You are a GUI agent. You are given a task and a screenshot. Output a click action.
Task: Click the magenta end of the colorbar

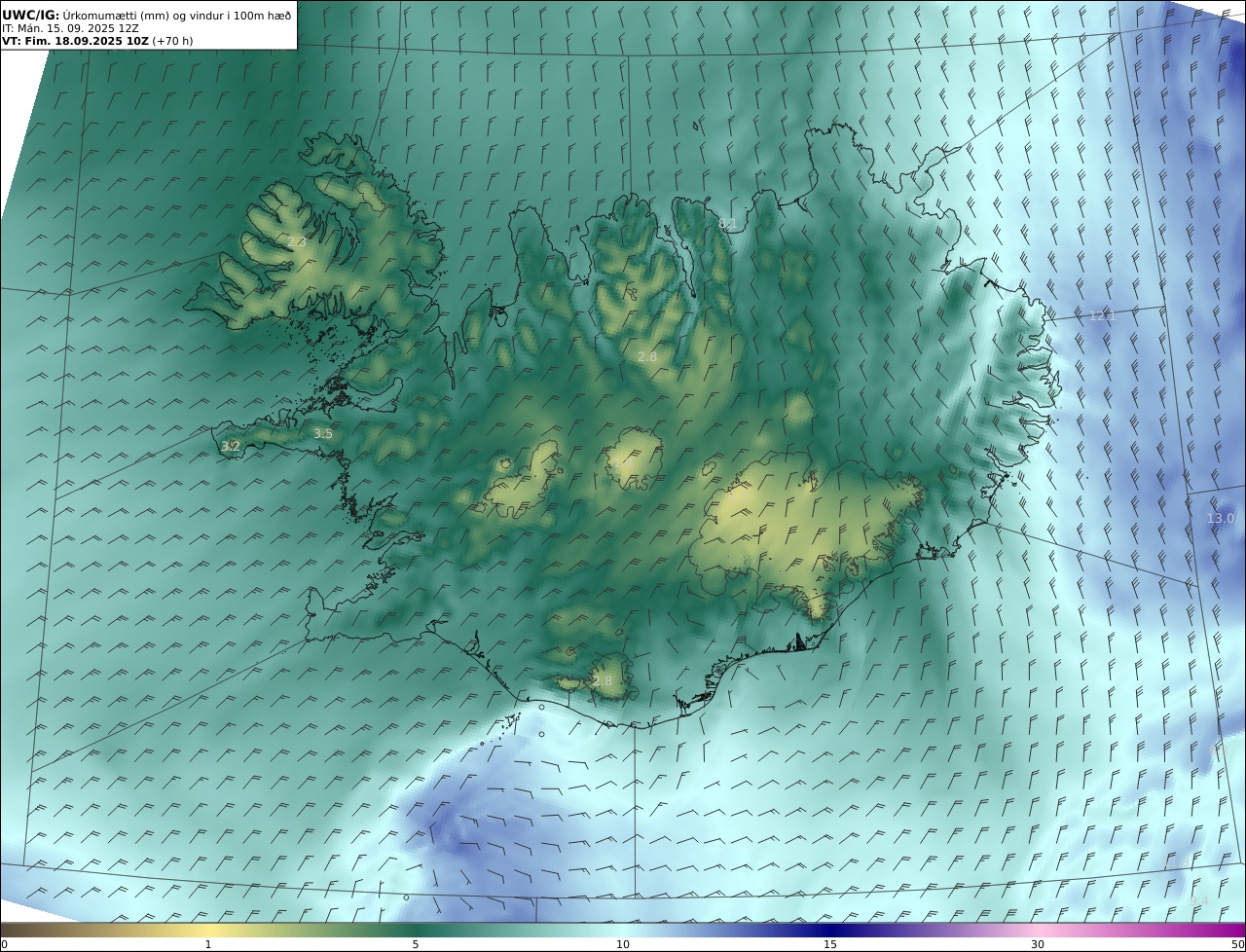[x=1228, y=930]
